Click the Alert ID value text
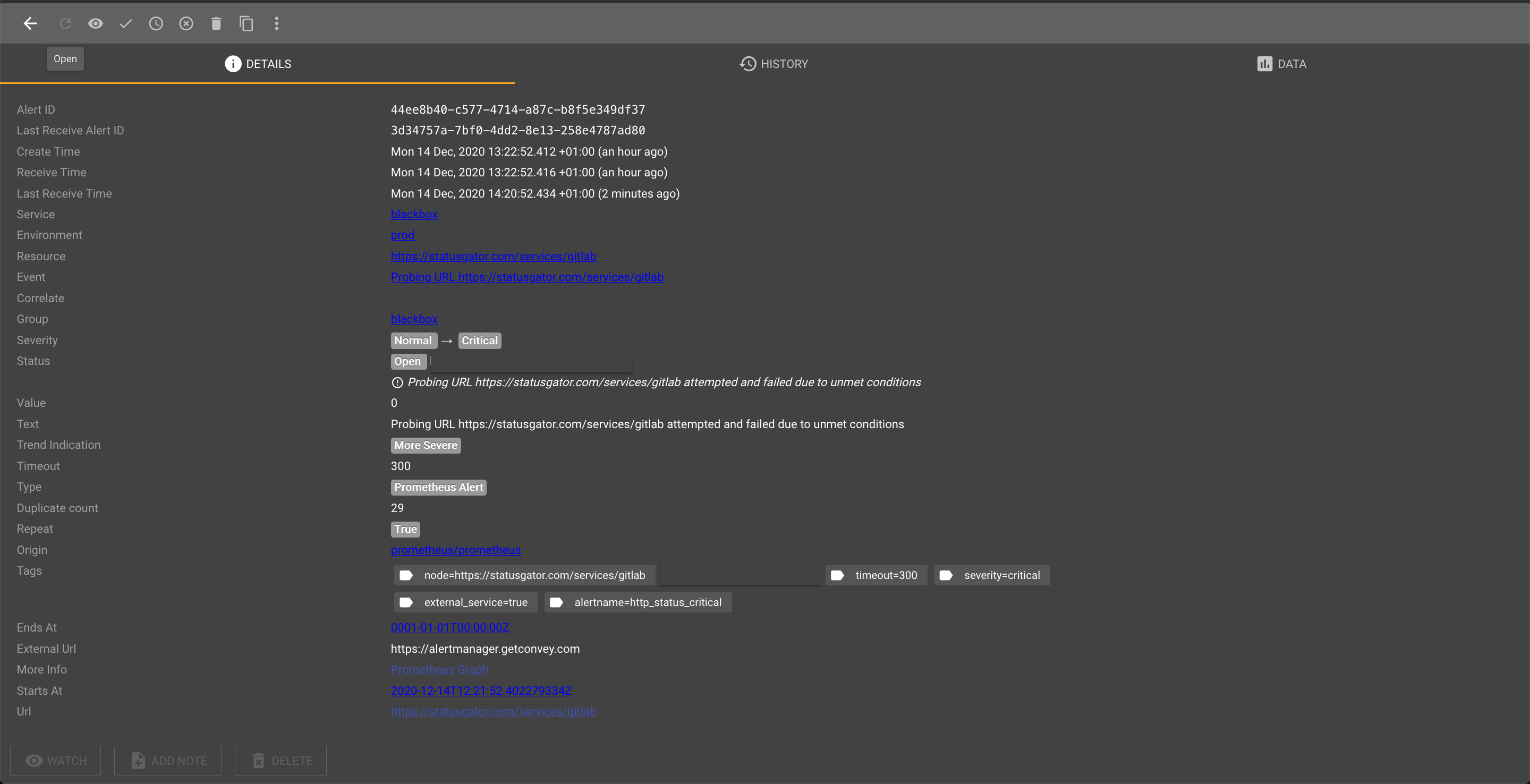Viewport: 1530px width, 784px height. [x=518, y=109]
